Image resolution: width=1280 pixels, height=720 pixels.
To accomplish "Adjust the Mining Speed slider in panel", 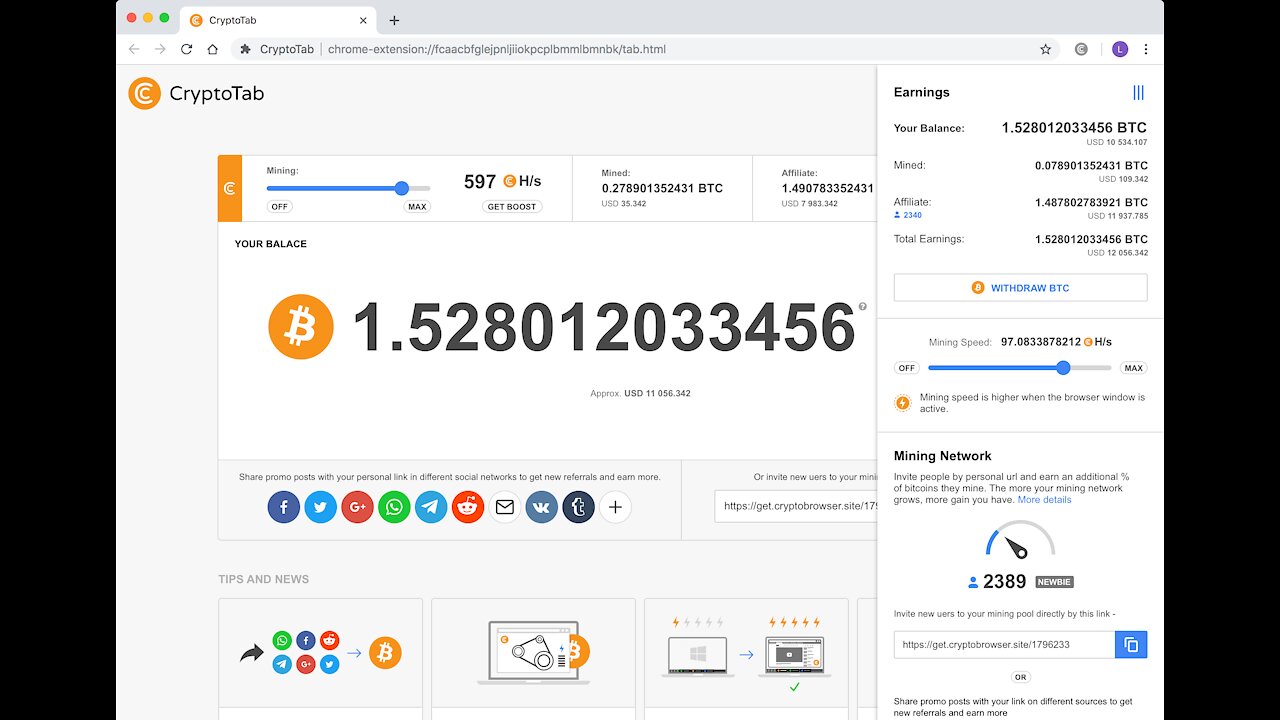I will tap(1063, 368).
